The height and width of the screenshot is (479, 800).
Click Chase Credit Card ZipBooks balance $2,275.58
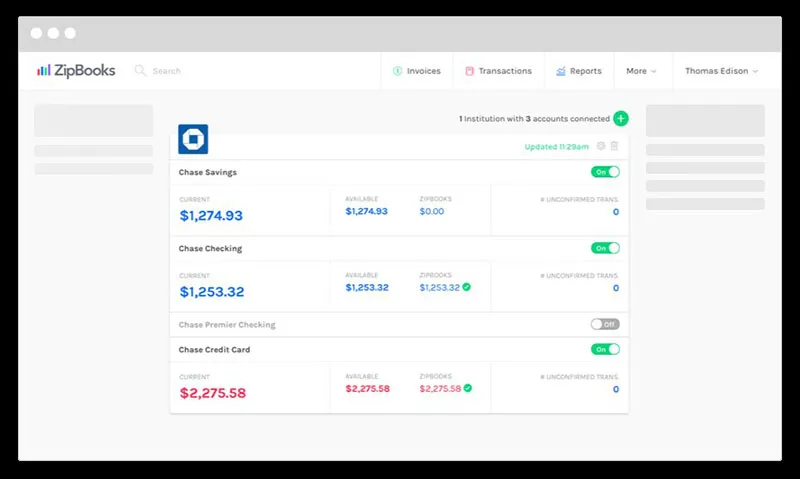coord(440,388)
